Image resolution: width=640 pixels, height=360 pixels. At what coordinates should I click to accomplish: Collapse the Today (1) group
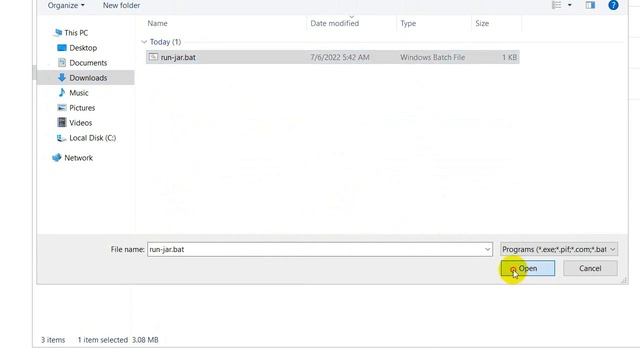pos(144,42)
